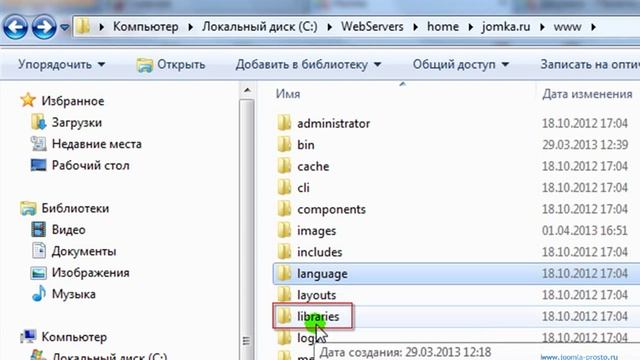Open the Изображения library

coord(91,273)
